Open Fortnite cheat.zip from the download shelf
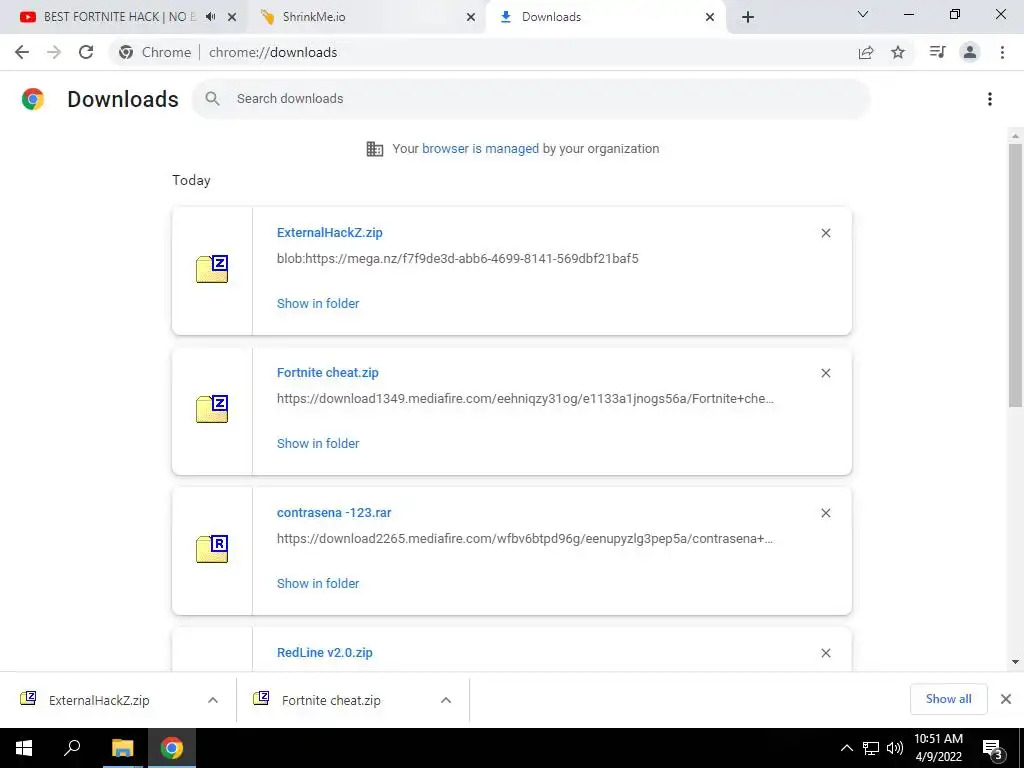1024x768 pixels. click(331, 700)
